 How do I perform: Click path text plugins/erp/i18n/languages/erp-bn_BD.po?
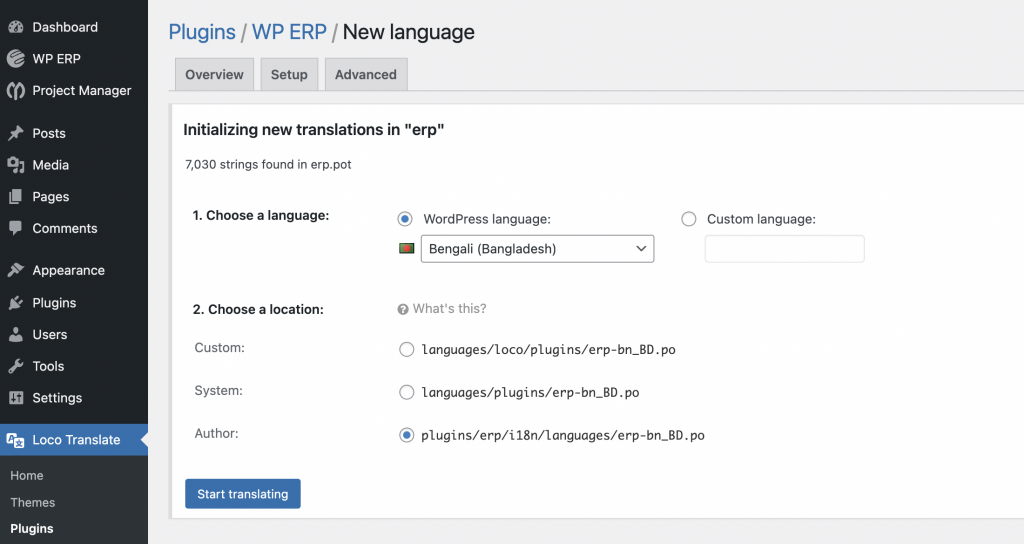click(563, 435)
